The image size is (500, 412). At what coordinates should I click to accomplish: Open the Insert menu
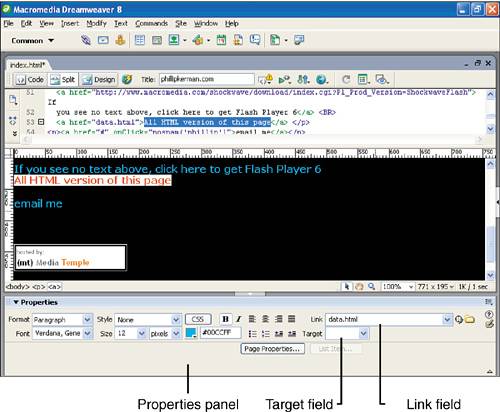pyautogui.click(x=70, y=23)
